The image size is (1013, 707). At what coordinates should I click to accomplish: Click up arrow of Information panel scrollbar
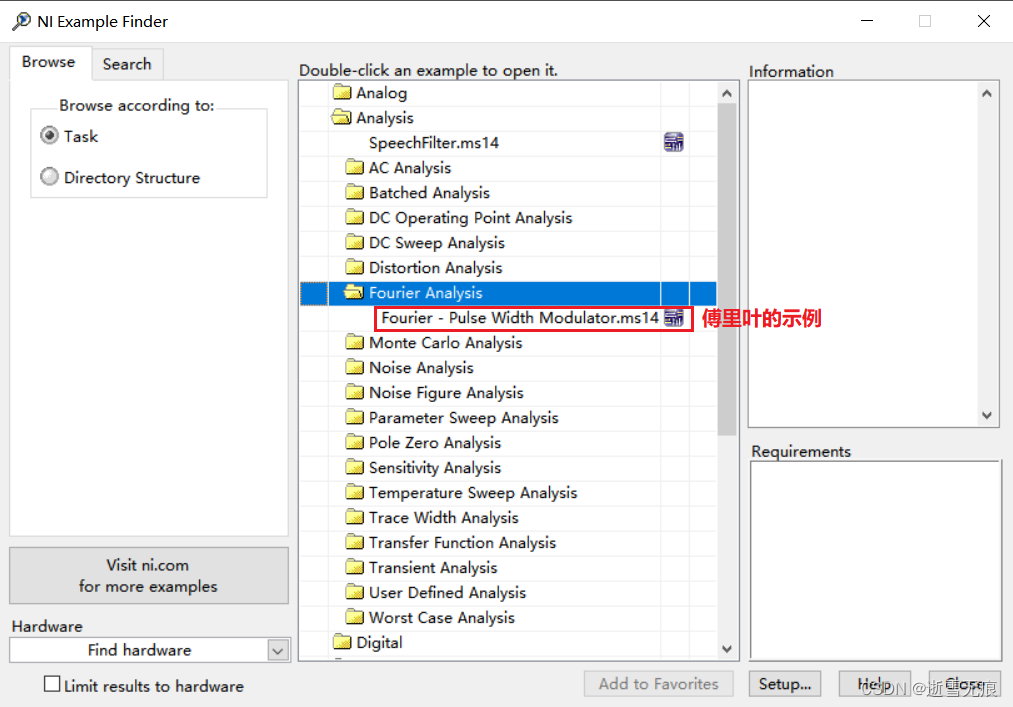coord(987,94)
